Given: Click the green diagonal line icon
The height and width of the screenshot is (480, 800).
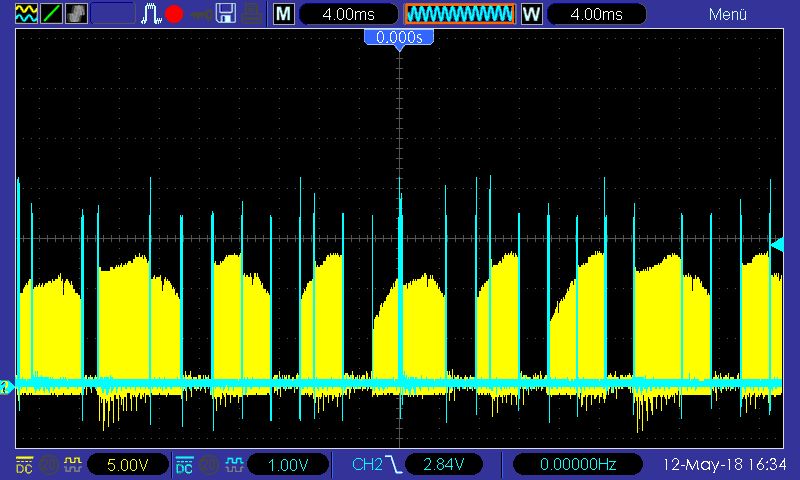Looking at the screenshot, I should coord(50,14).
